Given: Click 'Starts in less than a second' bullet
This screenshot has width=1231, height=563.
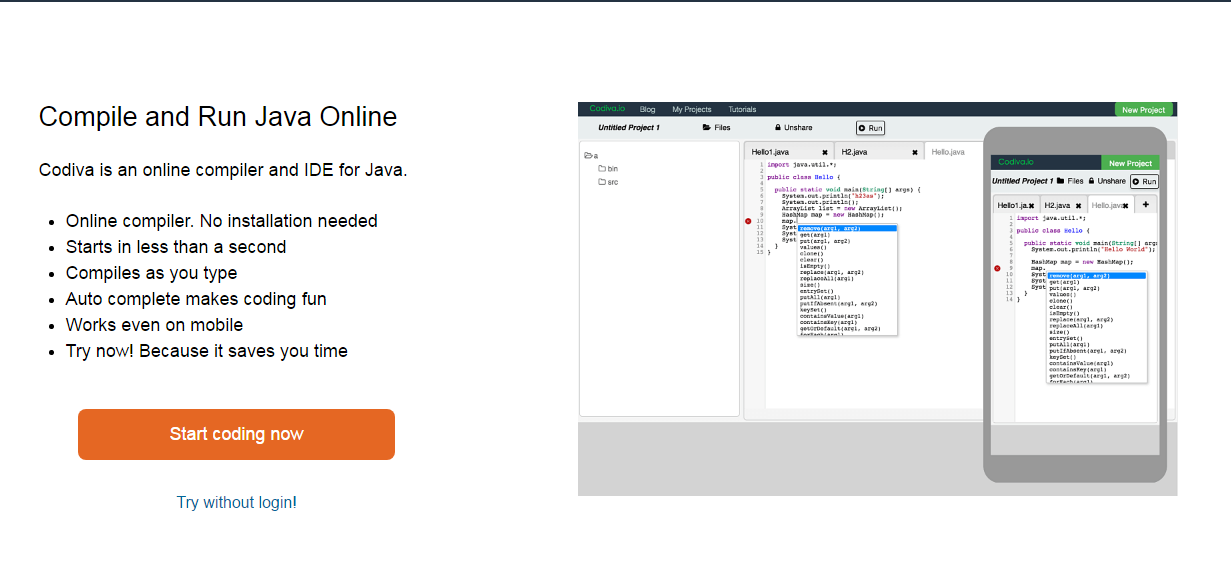Looking at the screenshot, I should [x=176, y=247].
